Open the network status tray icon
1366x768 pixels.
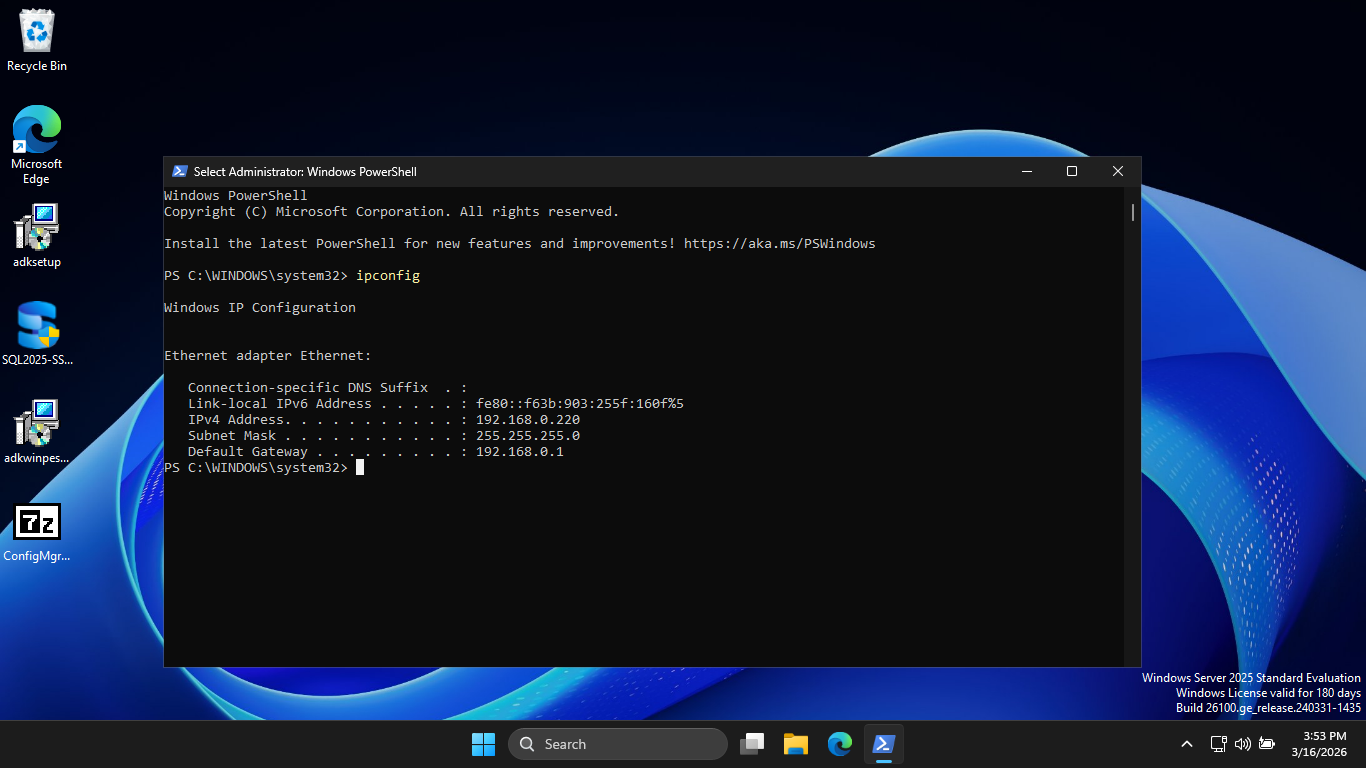tap(1218, 744)
